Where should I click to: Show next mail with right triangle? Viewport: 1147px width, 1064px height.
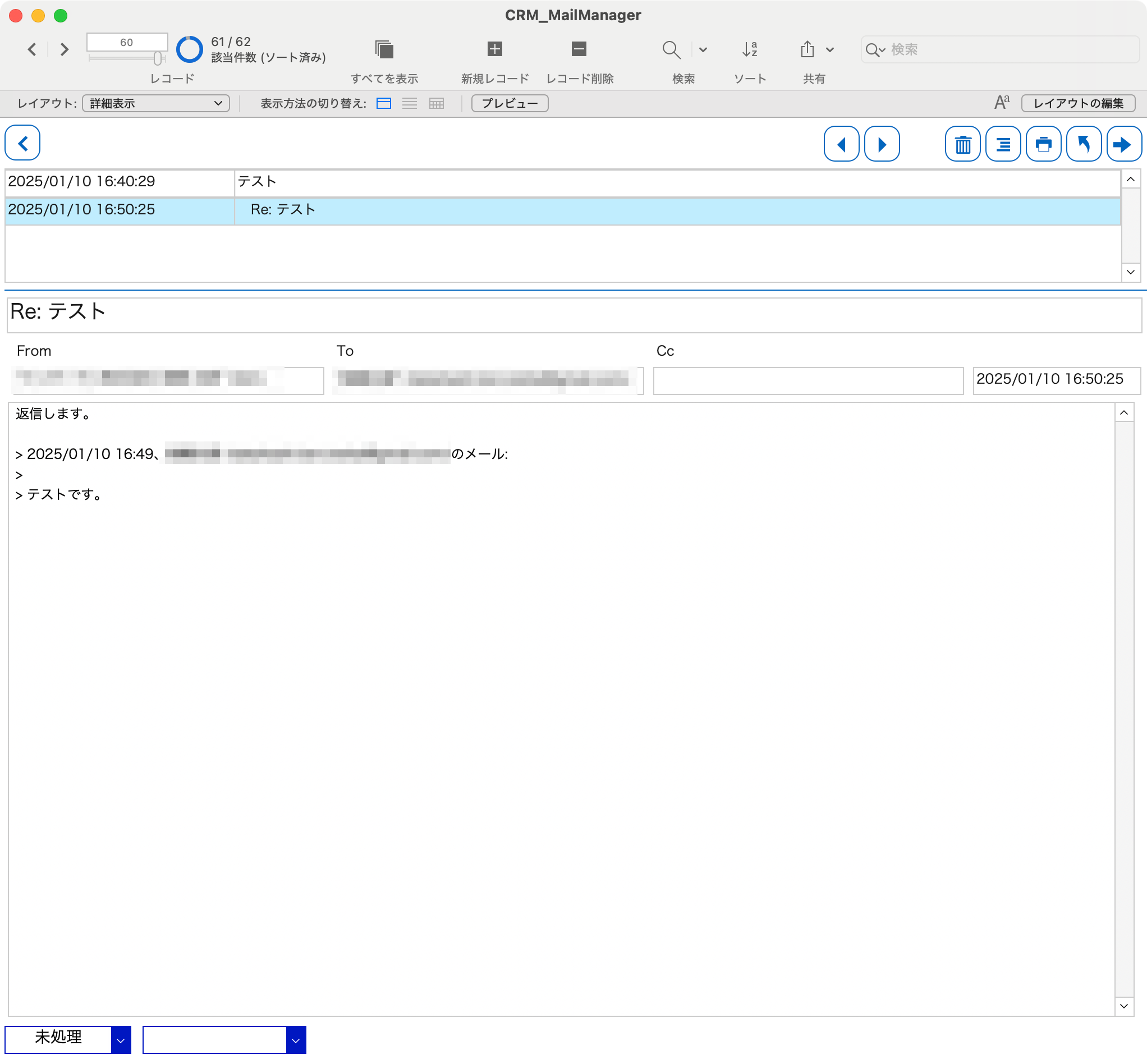click(882, 144)
